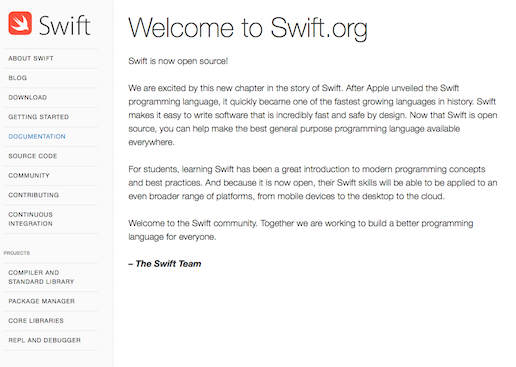This screenshot has height=367, width=516.
Task: Click the Swift wordmark beside the logo
Action: tap(64, 26)
